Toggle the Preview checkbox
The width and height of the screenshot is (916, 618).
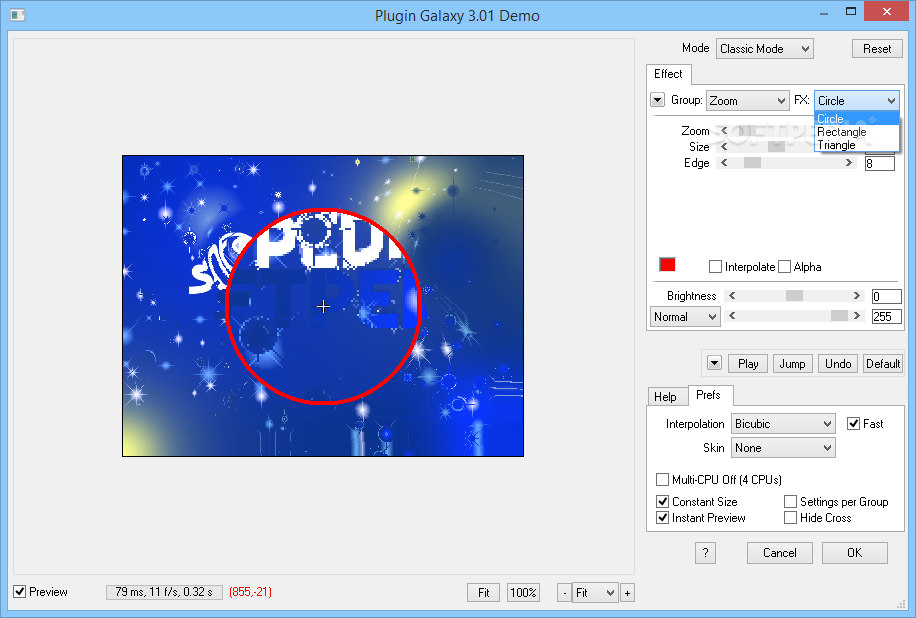20,592
